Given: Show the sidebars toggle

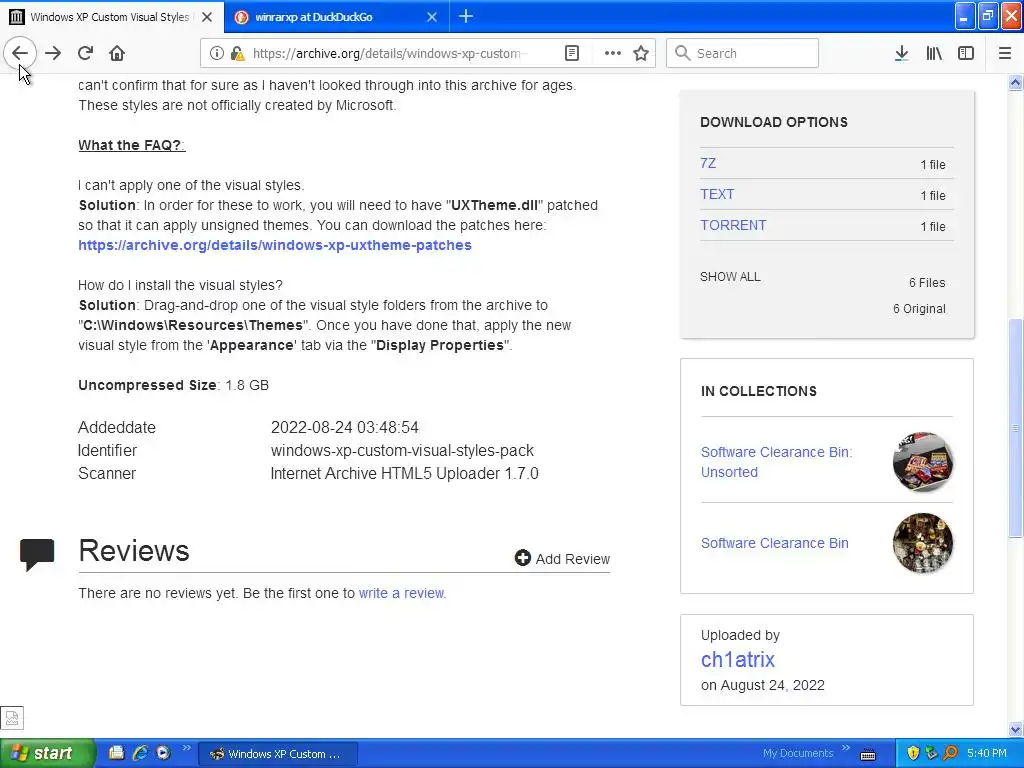Looking at the screenshot, I should pos(966,53).
